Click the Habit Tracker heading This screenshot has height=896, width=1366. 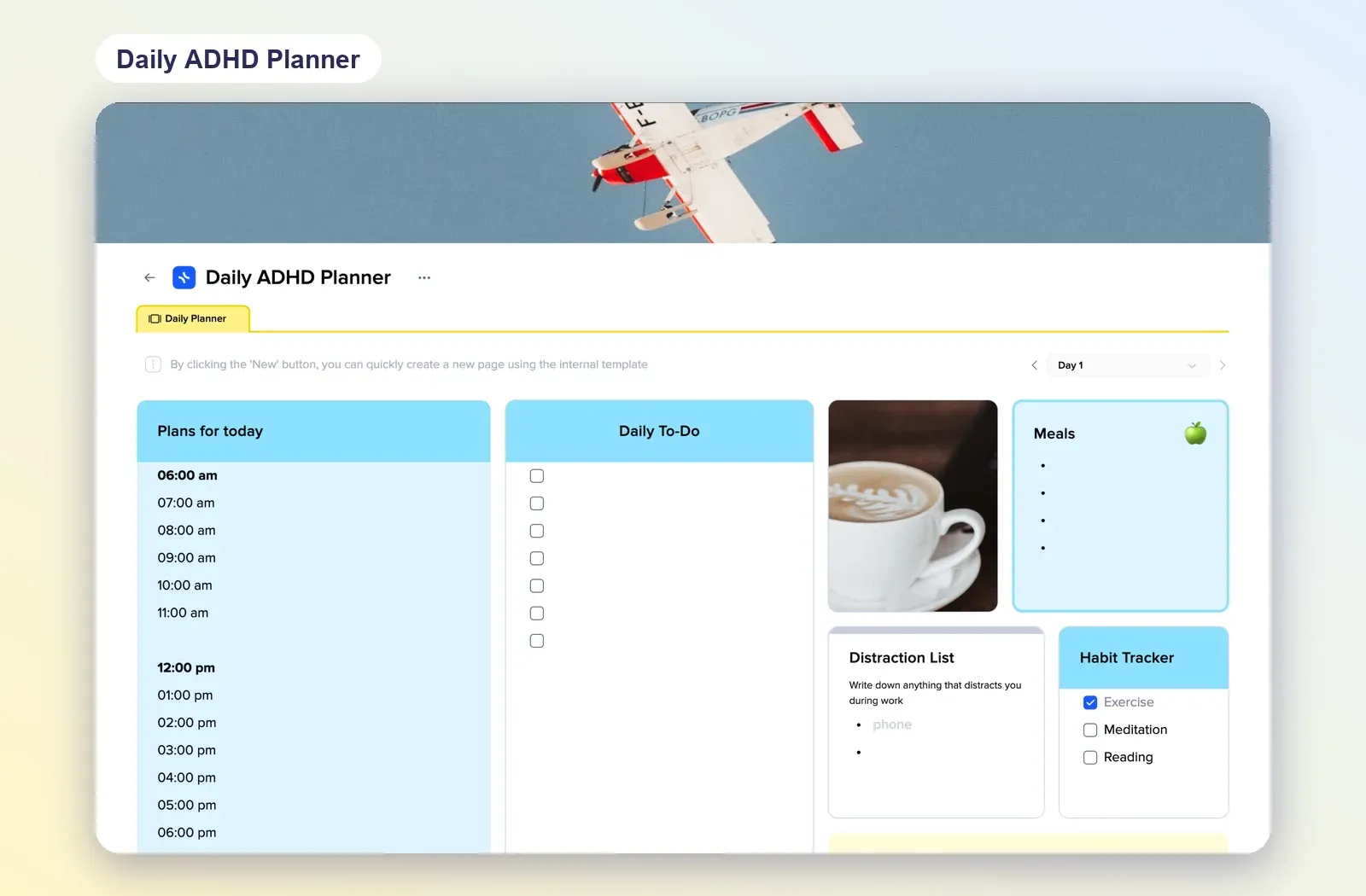1126,658
